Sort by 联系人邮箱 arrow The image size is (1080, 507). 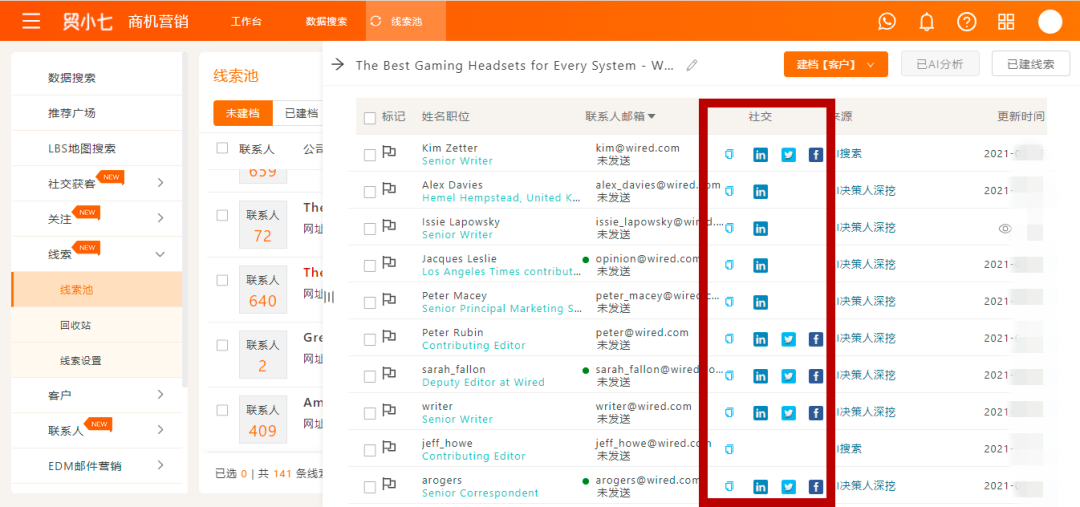coord(651,116)
